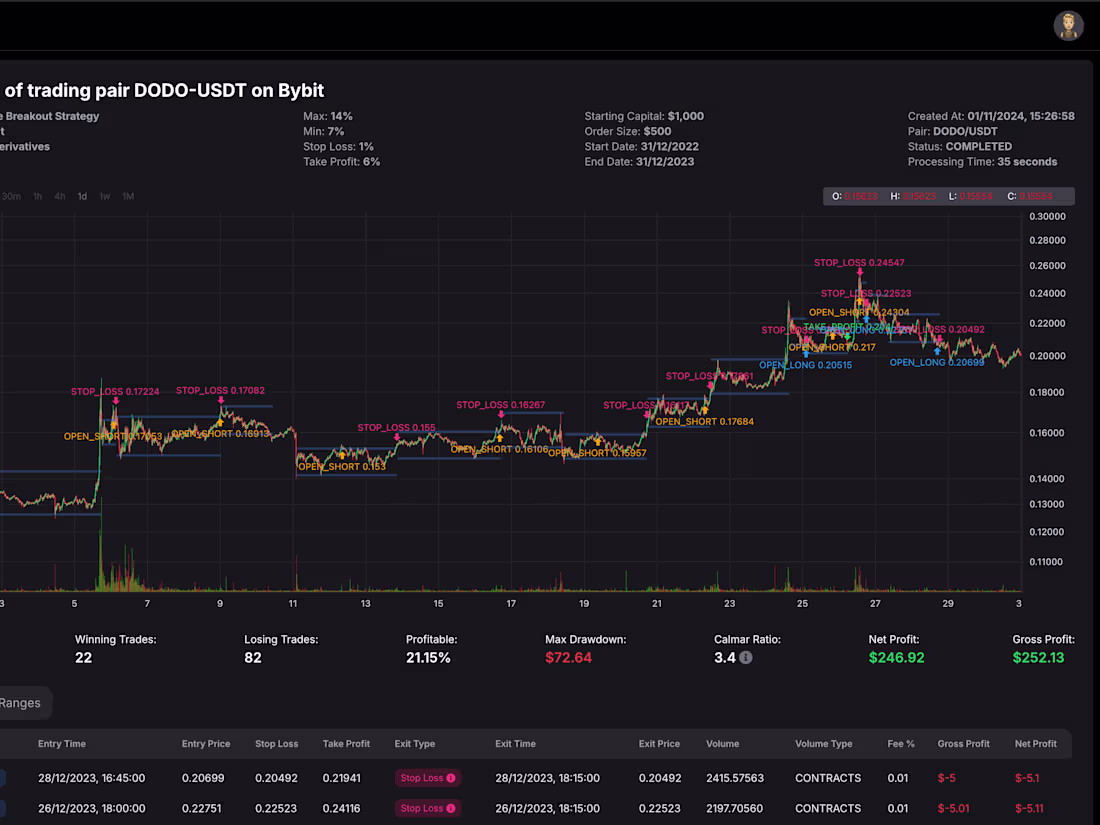Click the OHLC legend bar above the chart
This screenshot has height=825, width=1100.
coord(950,196)
